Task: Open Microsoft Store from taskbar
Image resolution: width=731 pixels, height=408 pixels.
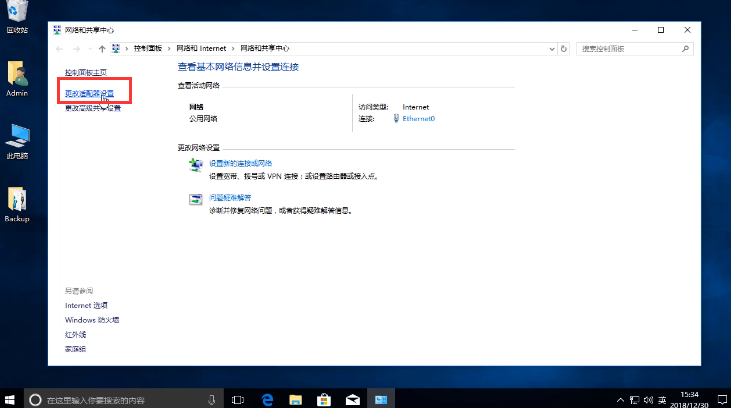Action: point(324,400)
